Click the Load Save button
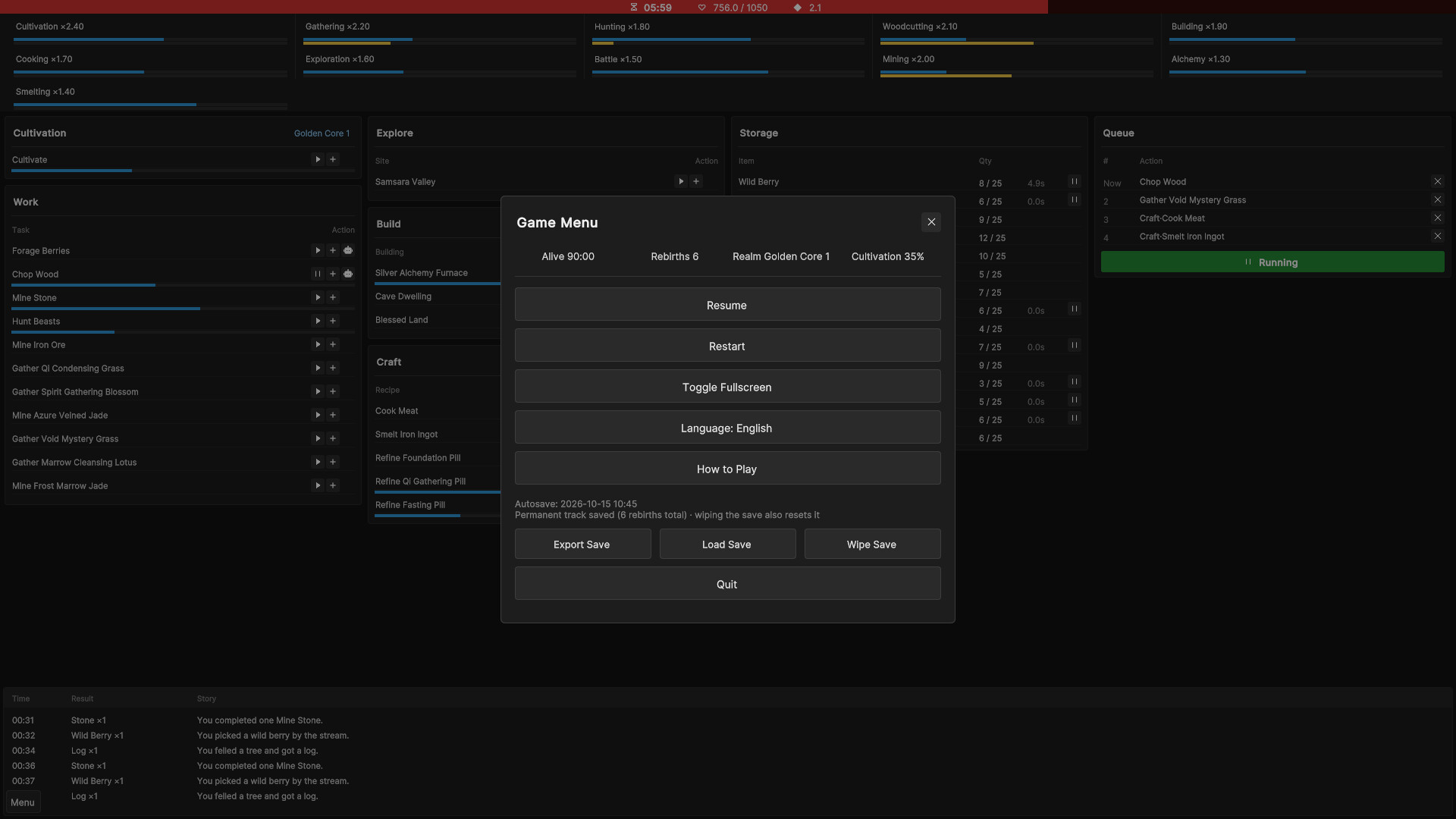The width and height of the screenshot is (1456, 819). point(727,544)
